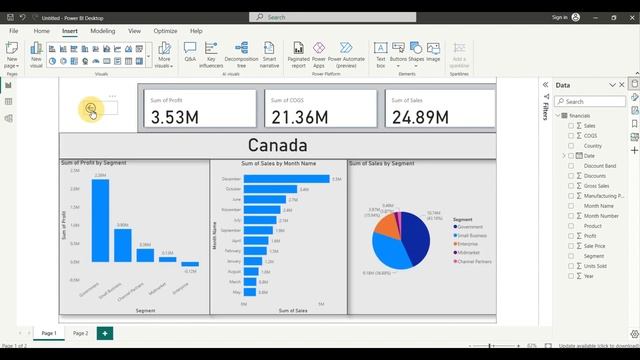Screen dimensions: 640x360
Task: Click the zoom slider in status bar
Action: (494, 346)
